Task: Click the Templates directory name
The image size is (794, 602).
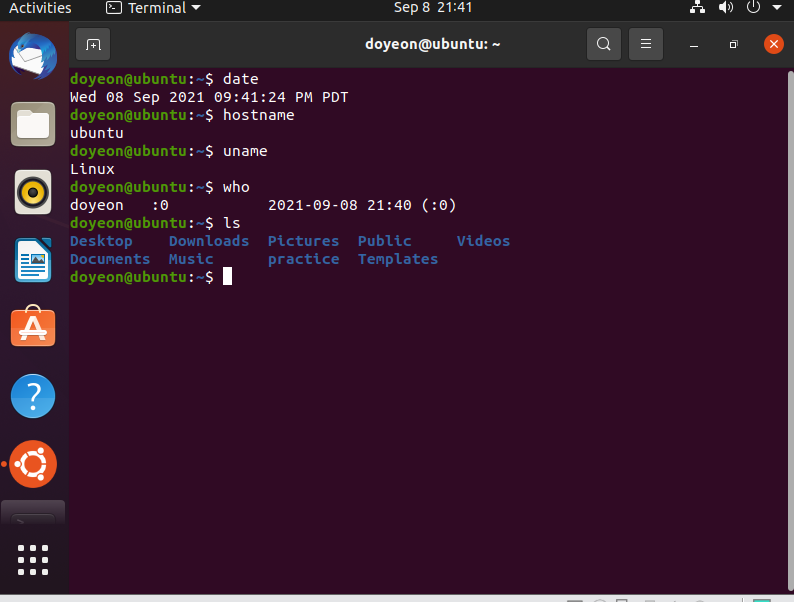Action: (398, 260)
